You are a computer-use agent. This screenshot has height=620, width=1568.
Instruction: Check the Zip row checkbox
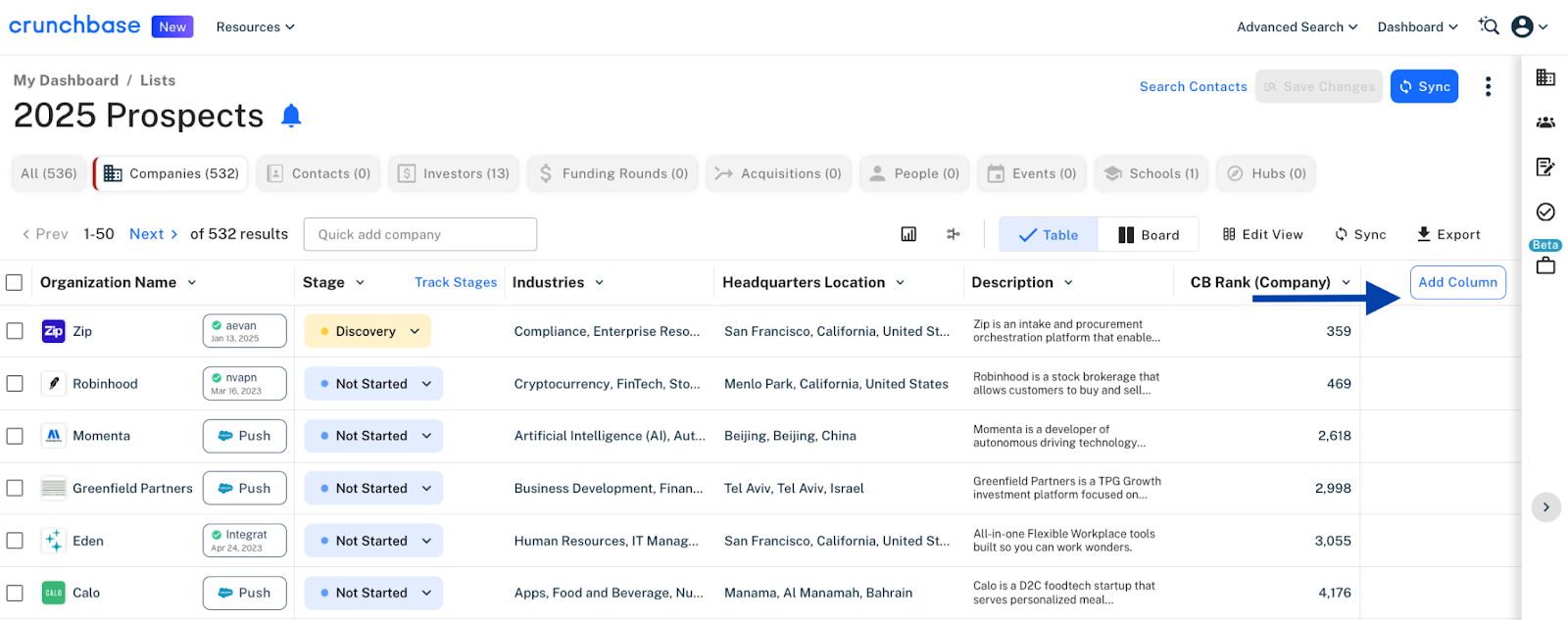(15, 331)
